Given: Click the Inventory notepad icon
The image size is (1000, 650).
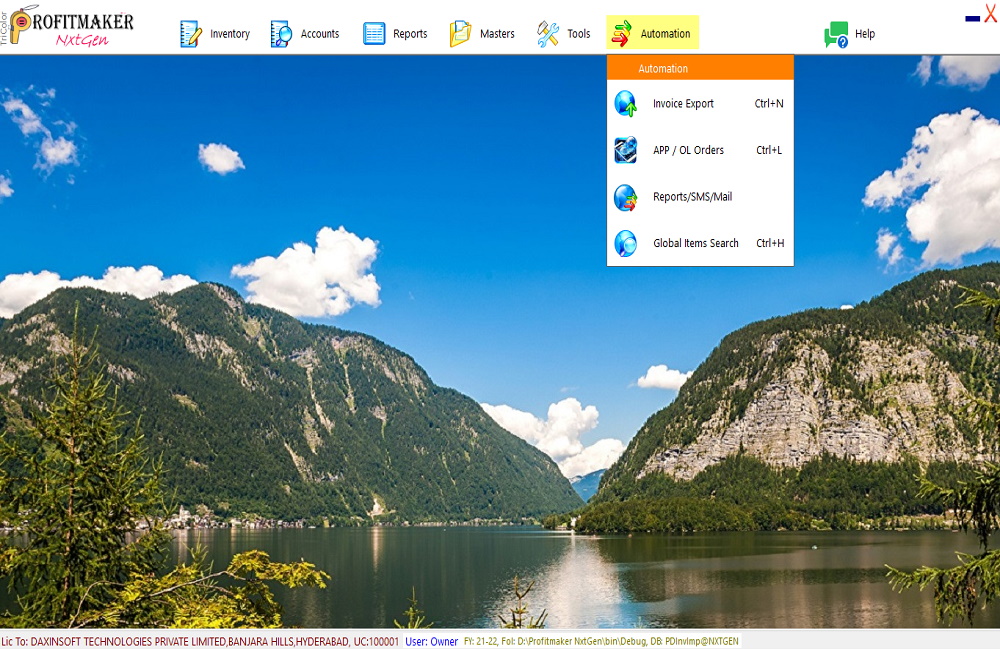Looking at the screenshot, I should [x=191, y=34].
